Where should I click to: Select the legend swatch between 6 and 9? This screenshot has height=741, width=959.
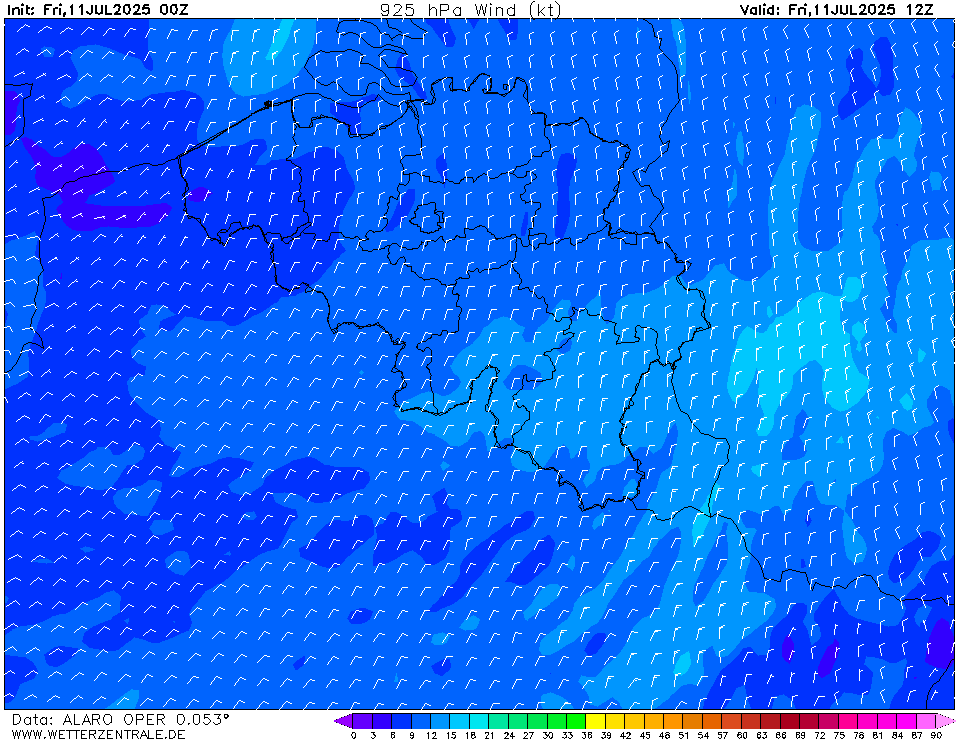tap(402, 721)
